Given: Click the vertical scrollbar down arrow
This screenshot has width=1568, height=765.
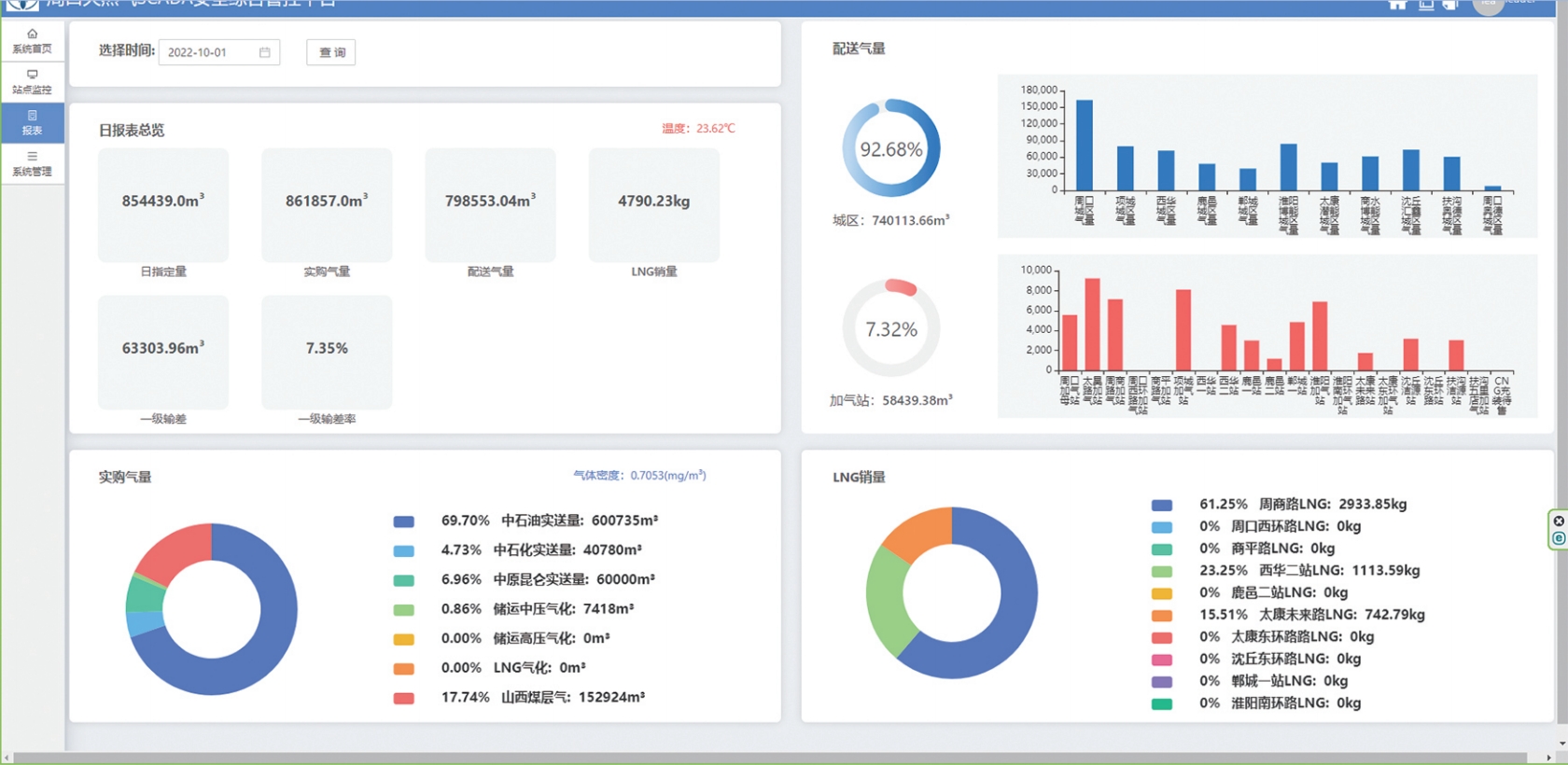Looking at the screenshot, I should tap(1562, 744).
